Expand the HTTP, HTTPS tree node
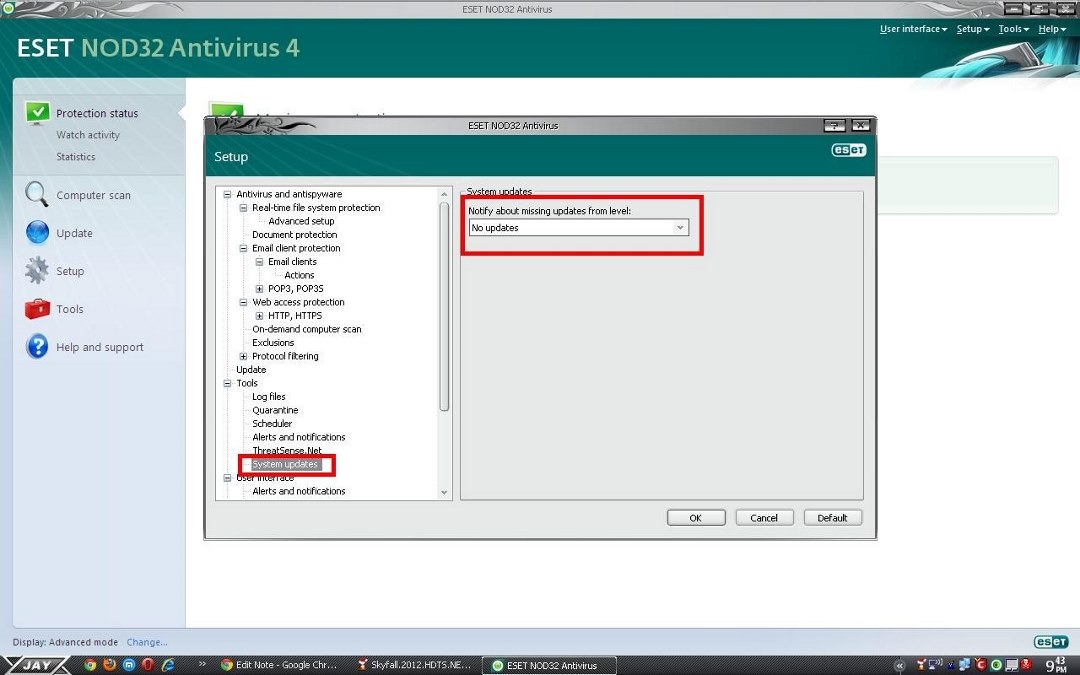Viewport: 1080px width, 675px height. [x=260, y=315]
